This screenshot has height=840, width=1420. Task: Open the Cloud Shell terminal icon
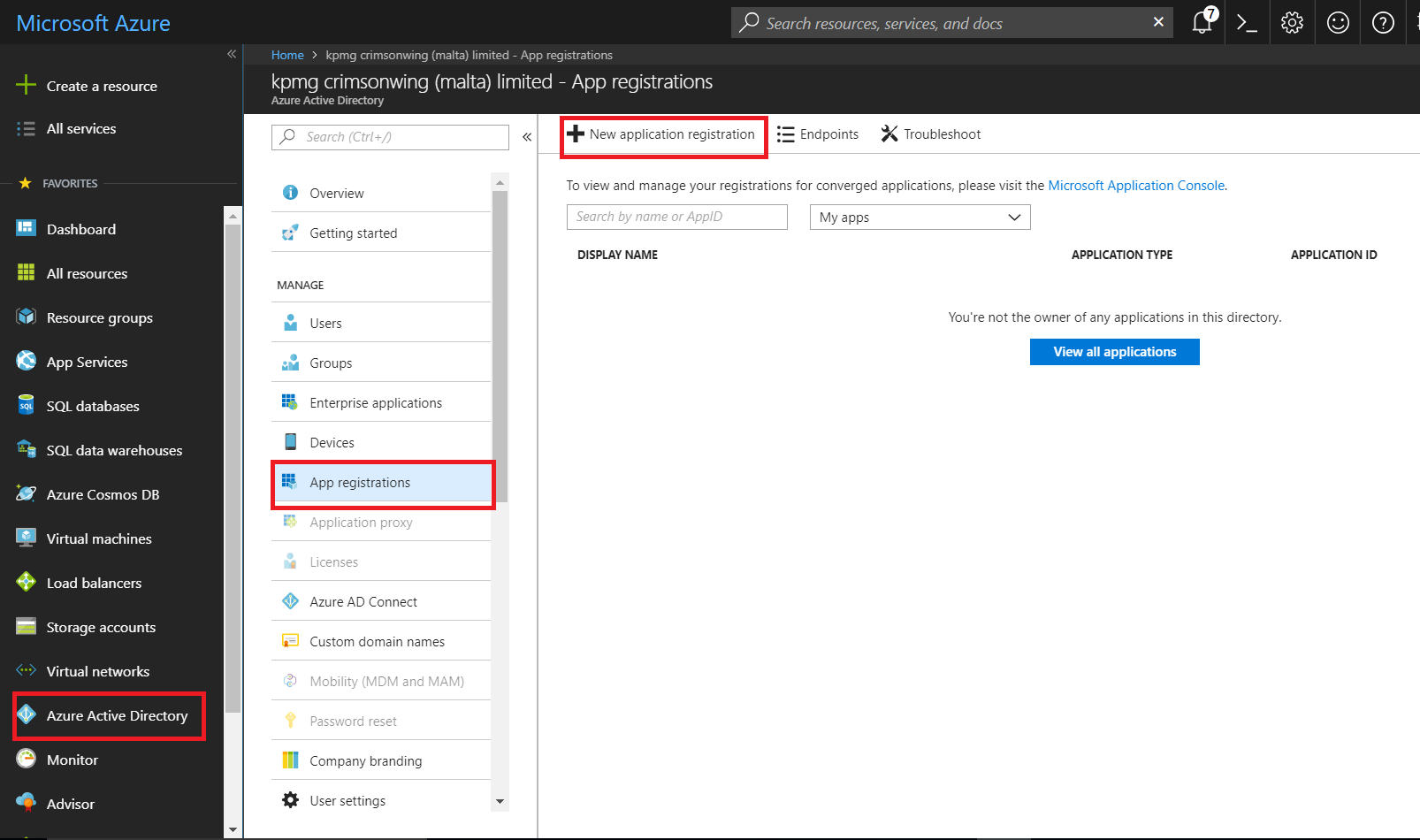tap(1247, 22)
